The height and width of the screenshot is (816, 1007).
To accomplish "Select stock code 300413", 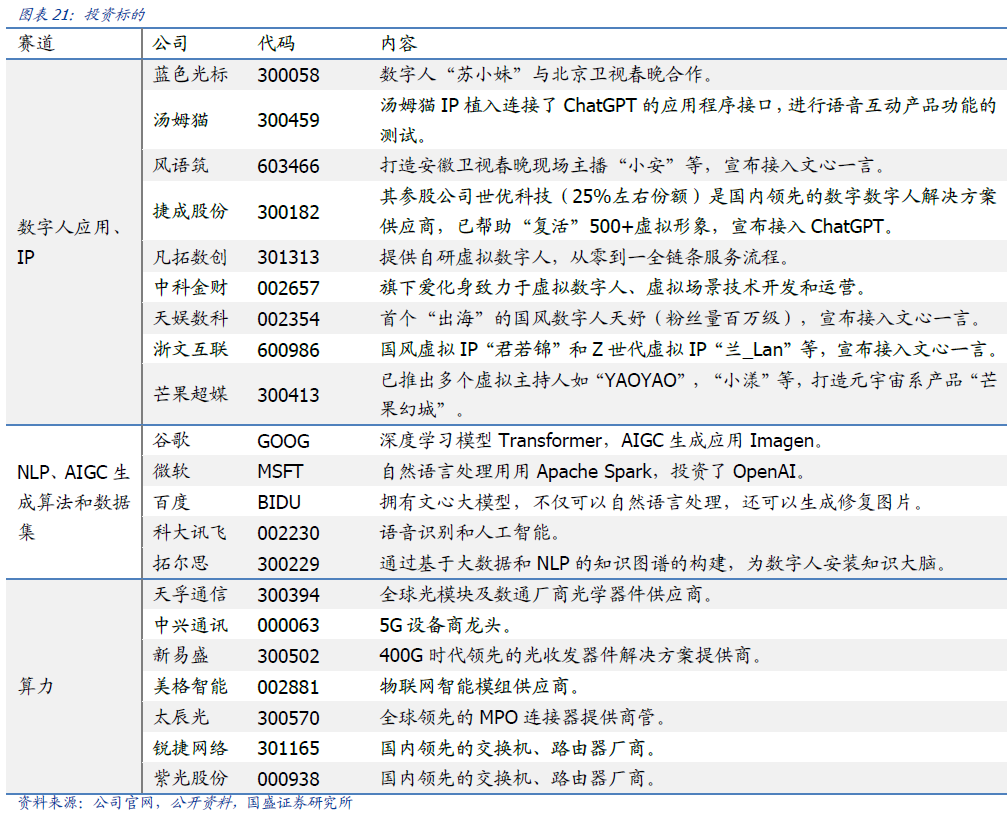I will pos(288,395).
